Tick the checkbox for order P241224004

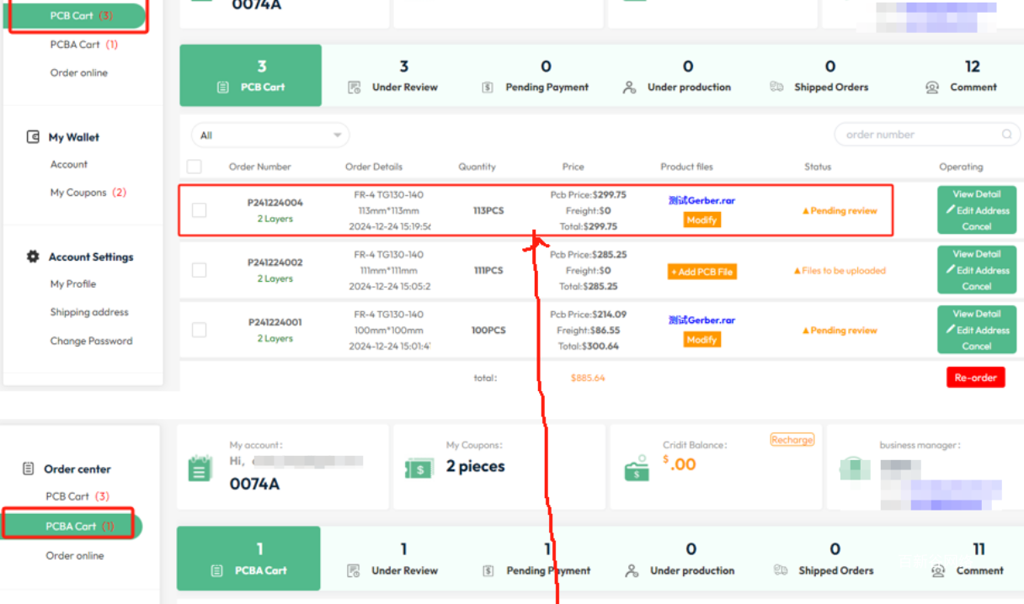coord(199,210)
